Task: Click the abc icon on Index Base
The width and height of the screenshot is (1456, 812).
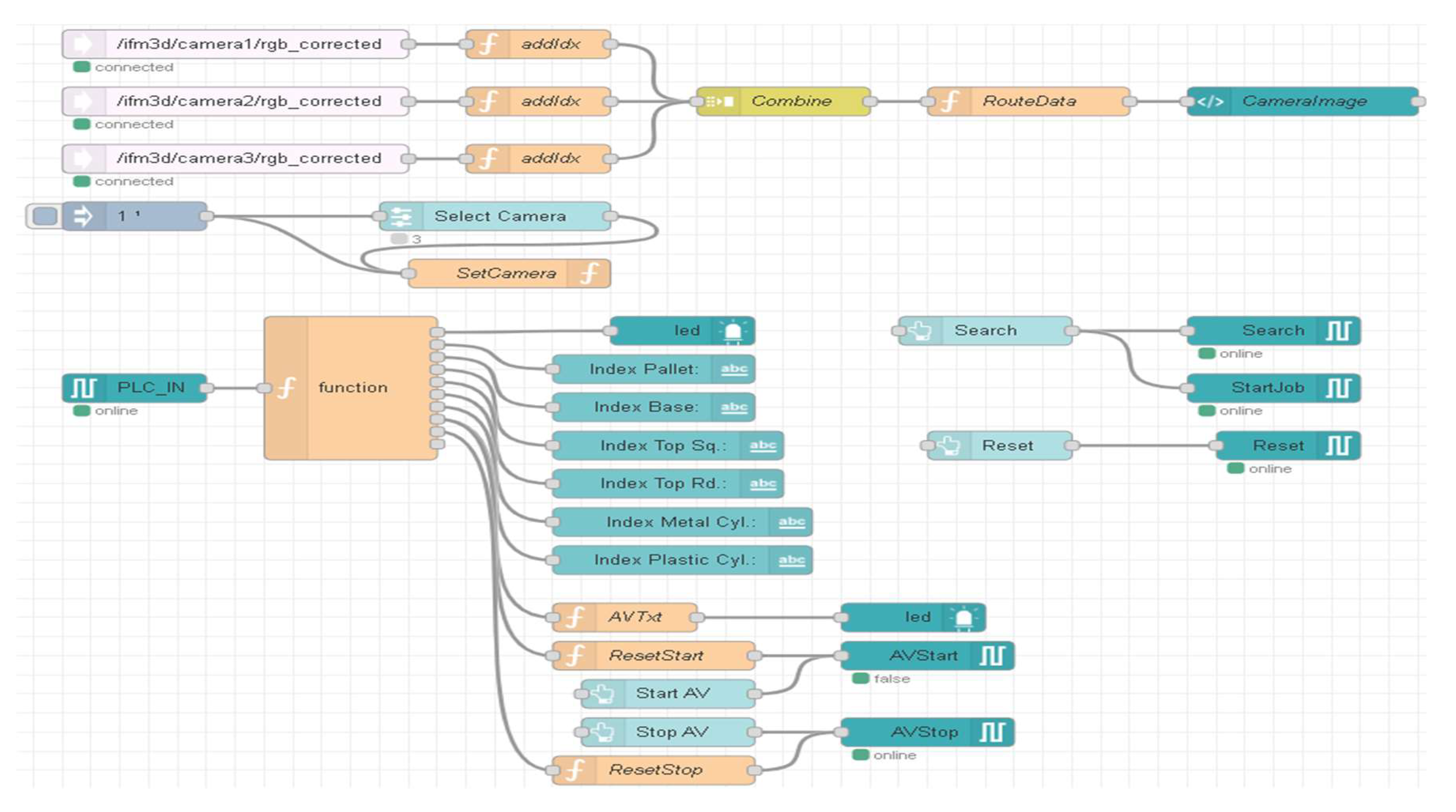Action: point(734,407)
